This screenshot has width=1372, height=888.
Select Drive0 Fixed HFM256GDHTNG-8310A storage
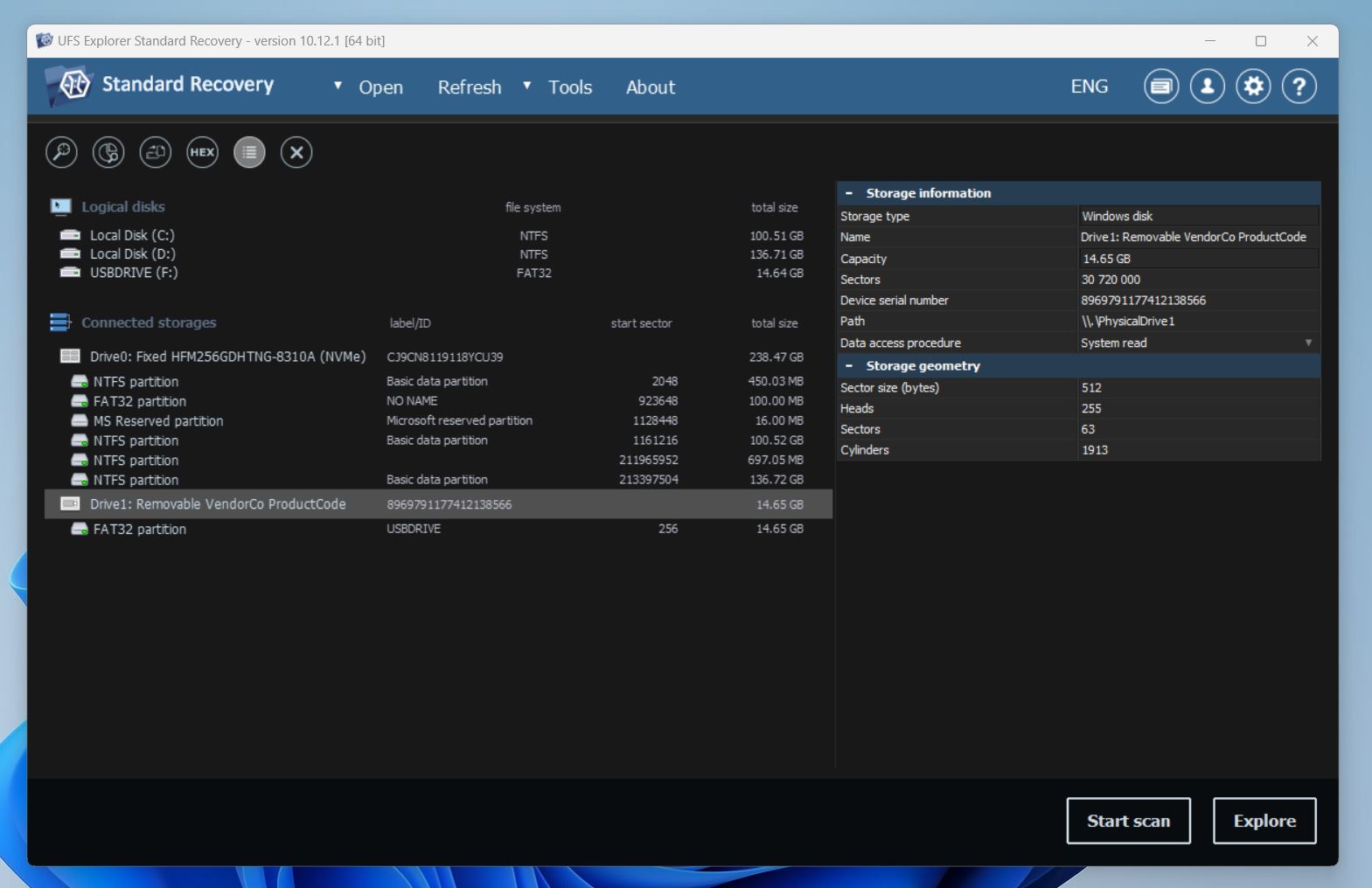[x=438, y=357]
